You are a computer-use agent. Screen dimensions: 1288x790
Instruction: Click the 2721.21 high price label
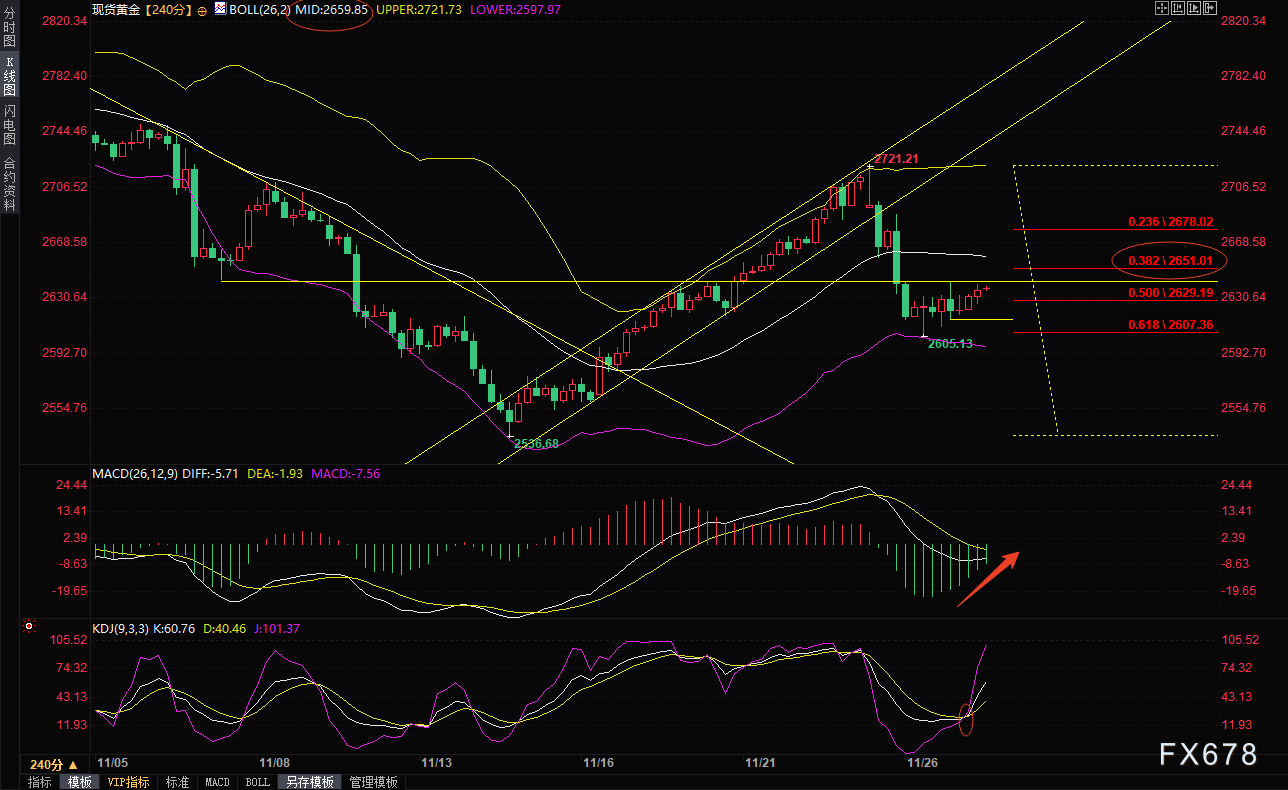click(897, 159)
